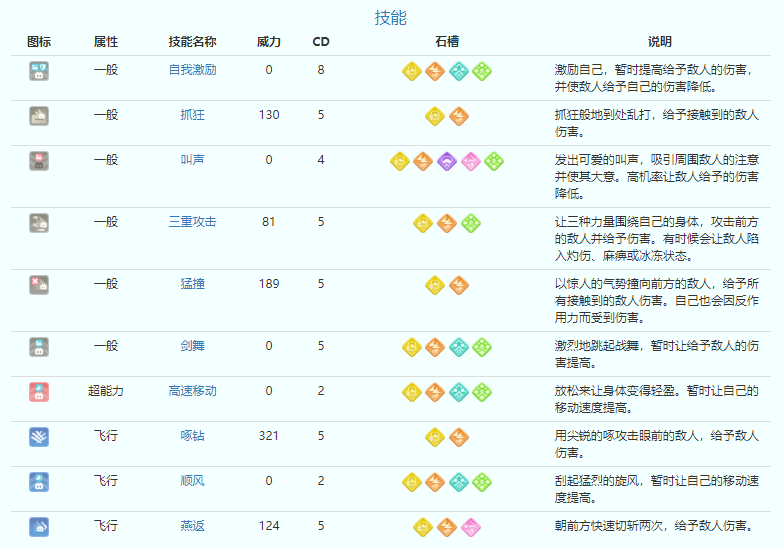
Task: Click the skill icon in the 燕返 row
Action: 39,526
